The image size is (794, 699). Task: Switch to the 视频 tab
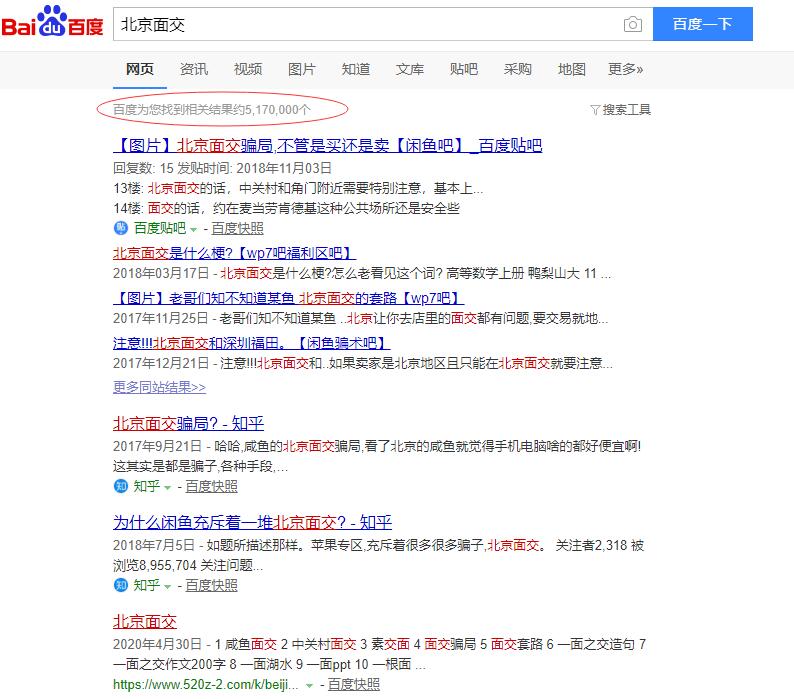(x=248, y=69)
